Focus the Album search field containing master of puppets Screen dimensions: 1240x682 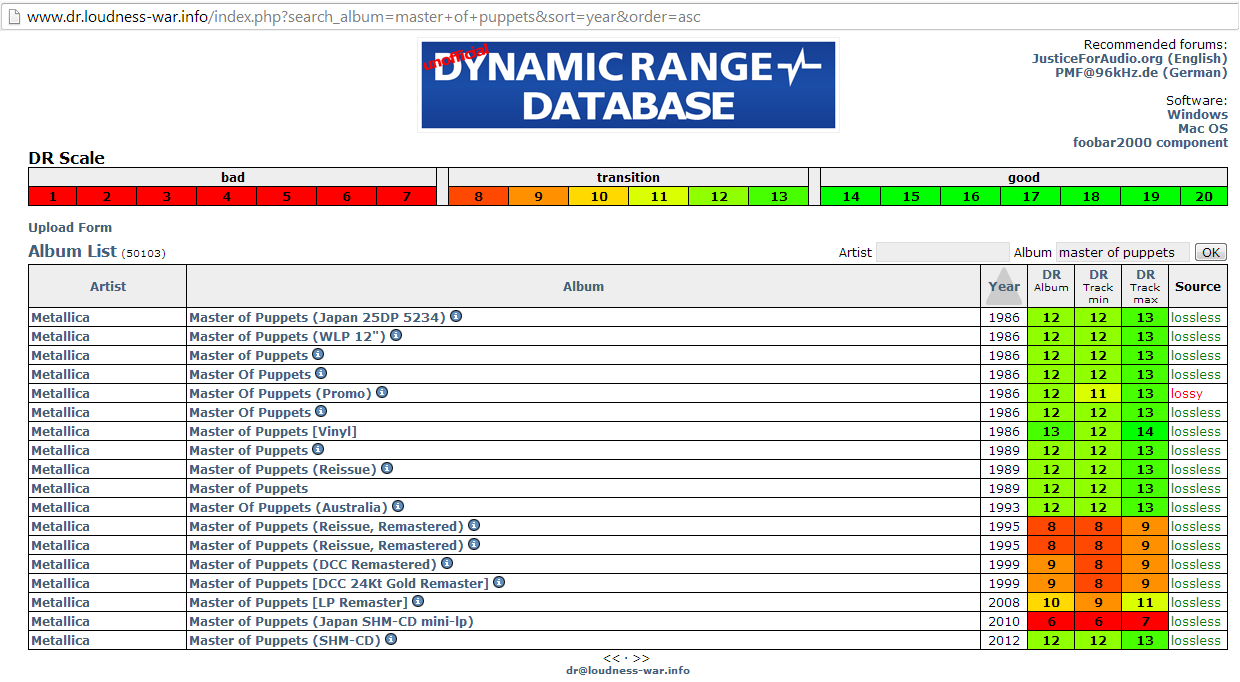(x=1123, y=252)
